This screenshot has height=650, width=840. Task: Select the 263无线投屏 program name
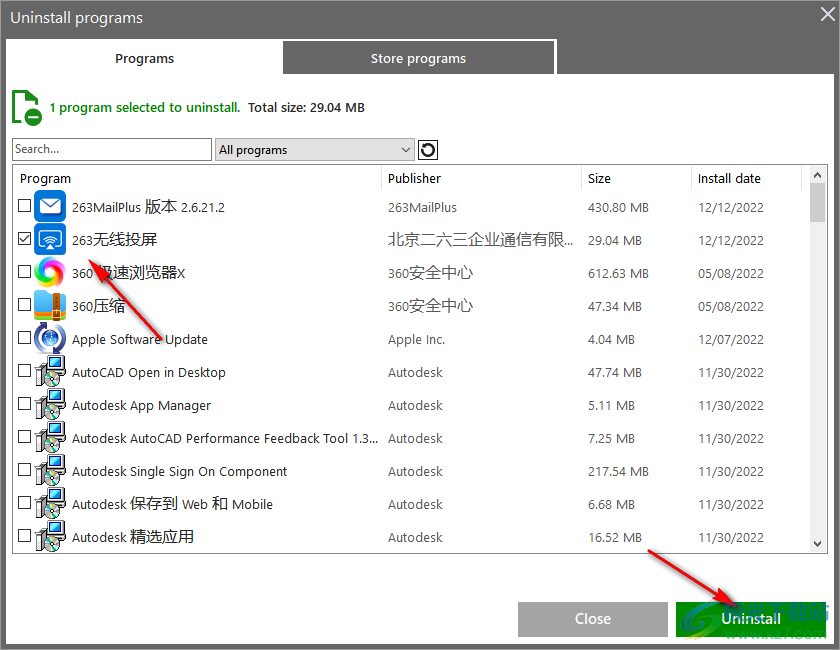click(x=114, y=240)
